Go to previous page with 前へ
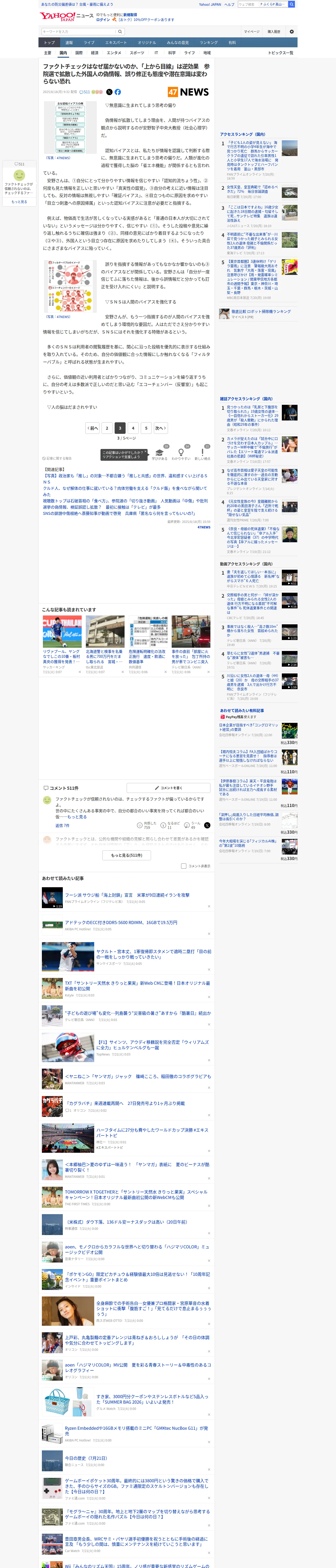Screen dimensions: 336x1568 (x=92, y=428)
